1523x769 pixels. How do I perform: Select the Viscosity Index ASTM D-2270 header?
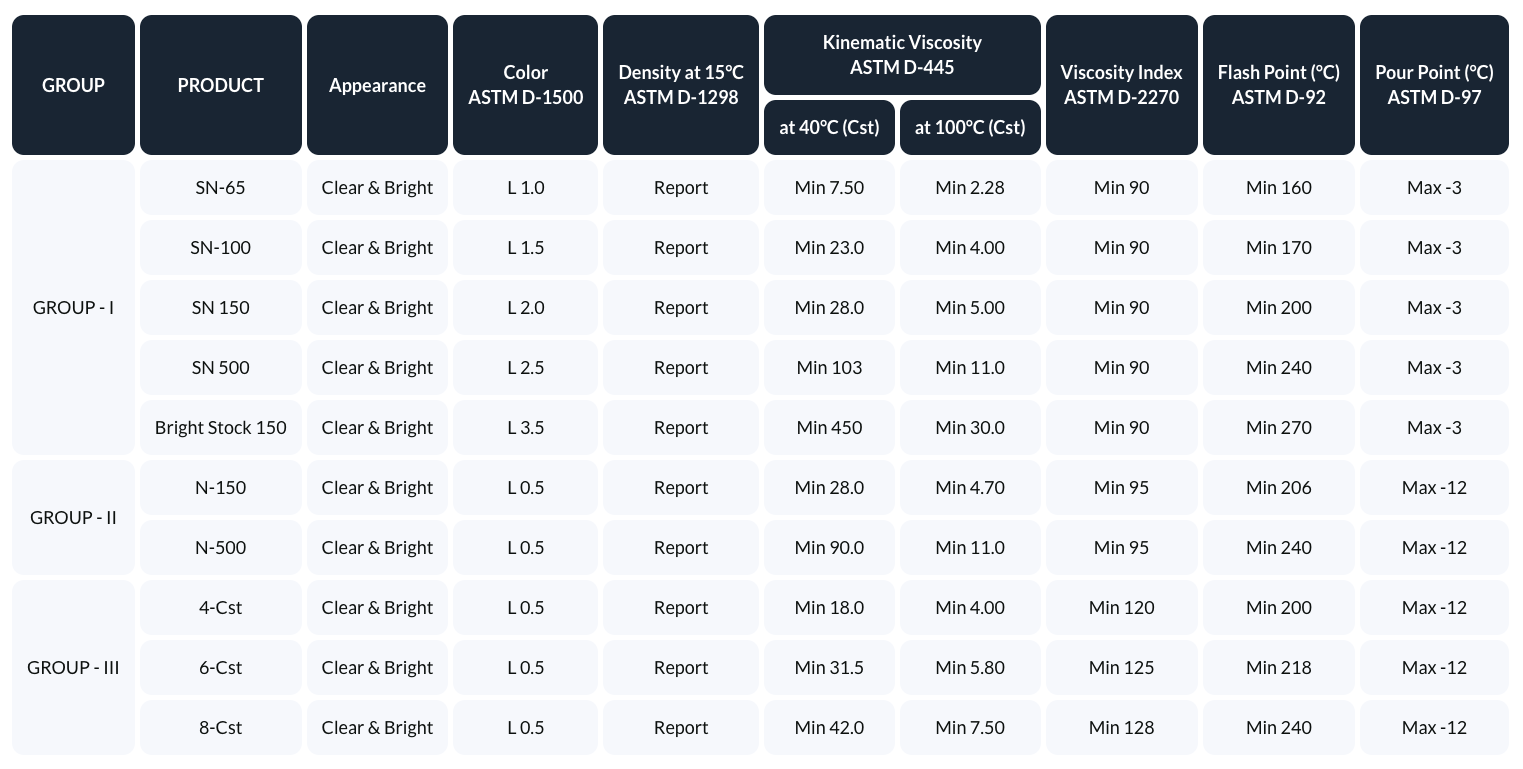1121,85
